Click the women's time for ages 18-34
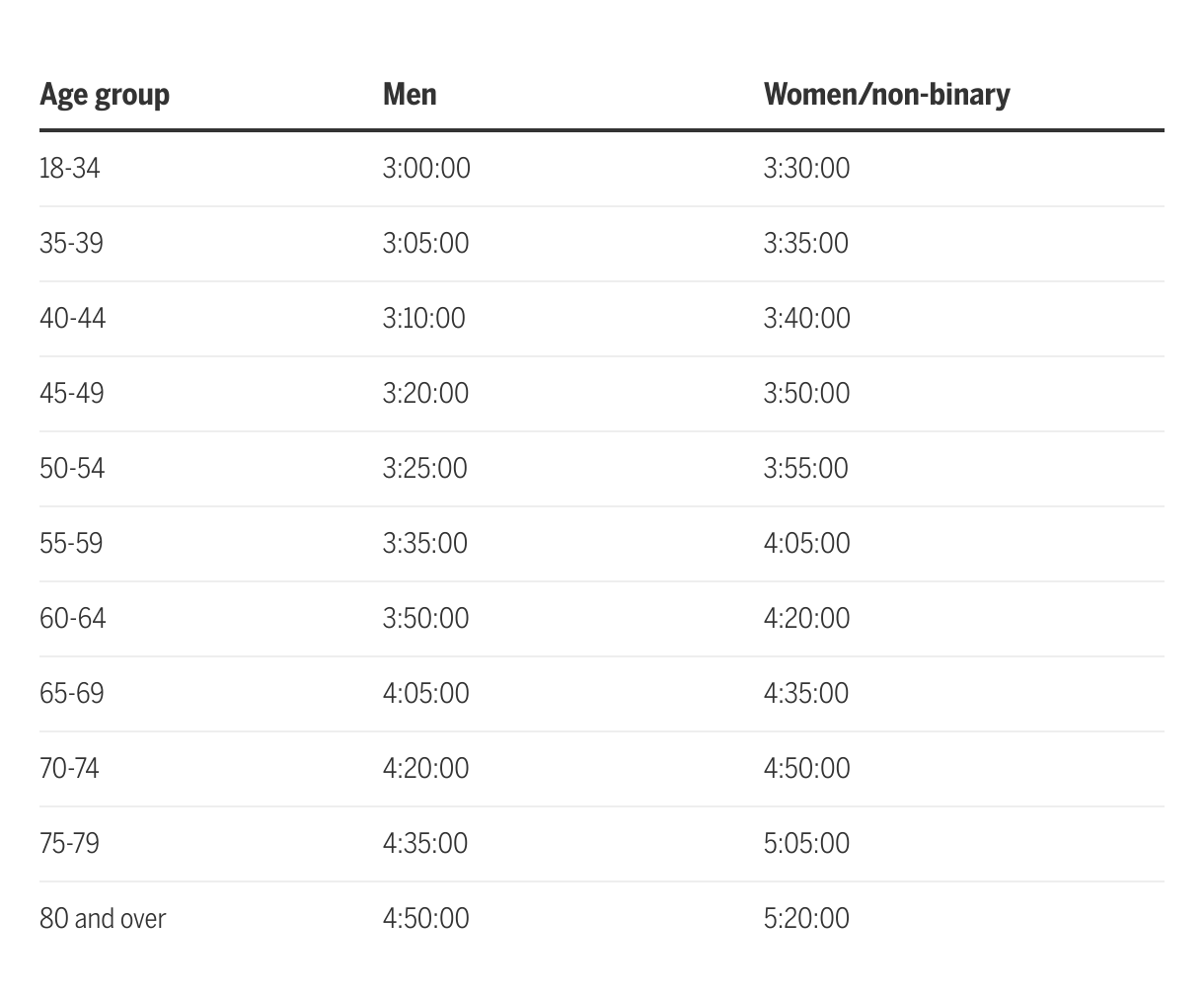The image size is (1204, 995). pos(806,169)
